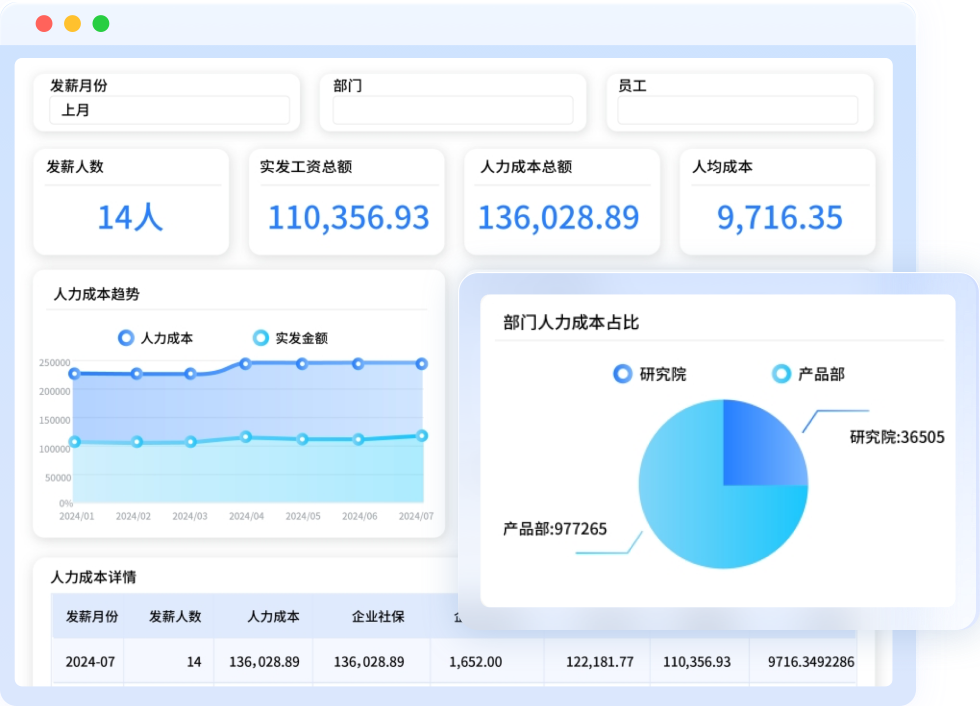The height and width of the screenshot is (706, 980).
Task: Click the 2024/04 实发金额 data point
Action: point(246,437)
